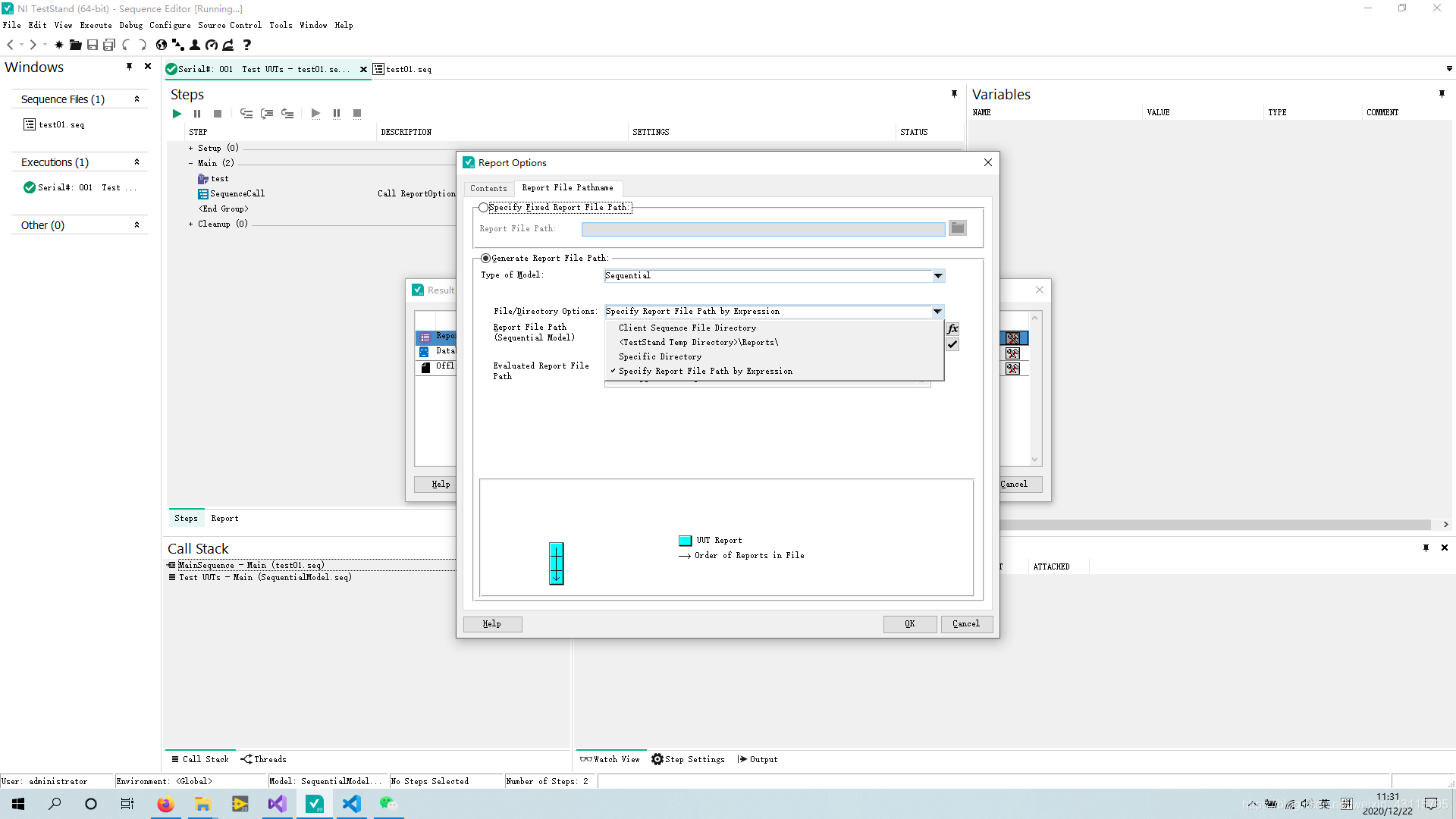Switch to the Threads tab
1456x819 pixels.
pos(263,759)
